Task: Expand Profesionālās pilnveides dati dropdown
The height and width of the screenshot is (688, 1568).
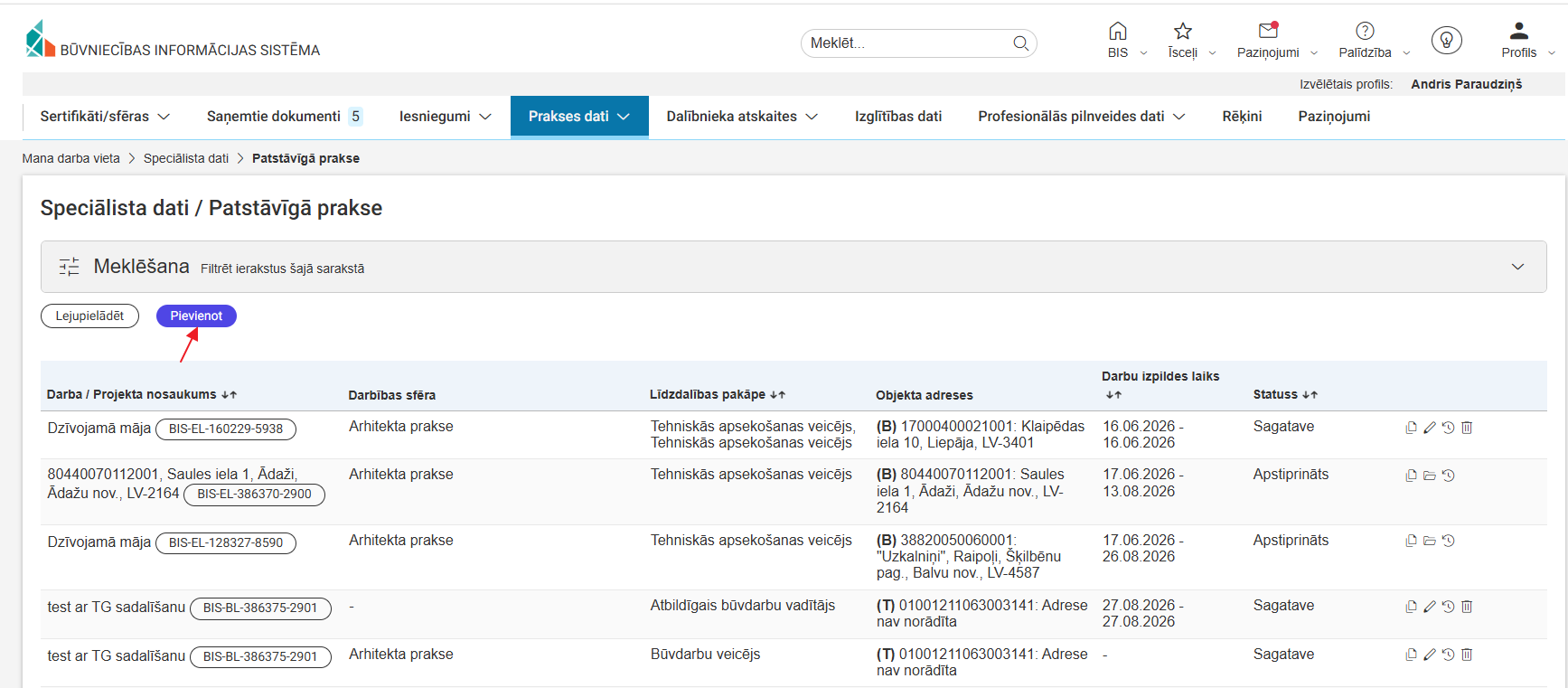Action: point(1082,117)
